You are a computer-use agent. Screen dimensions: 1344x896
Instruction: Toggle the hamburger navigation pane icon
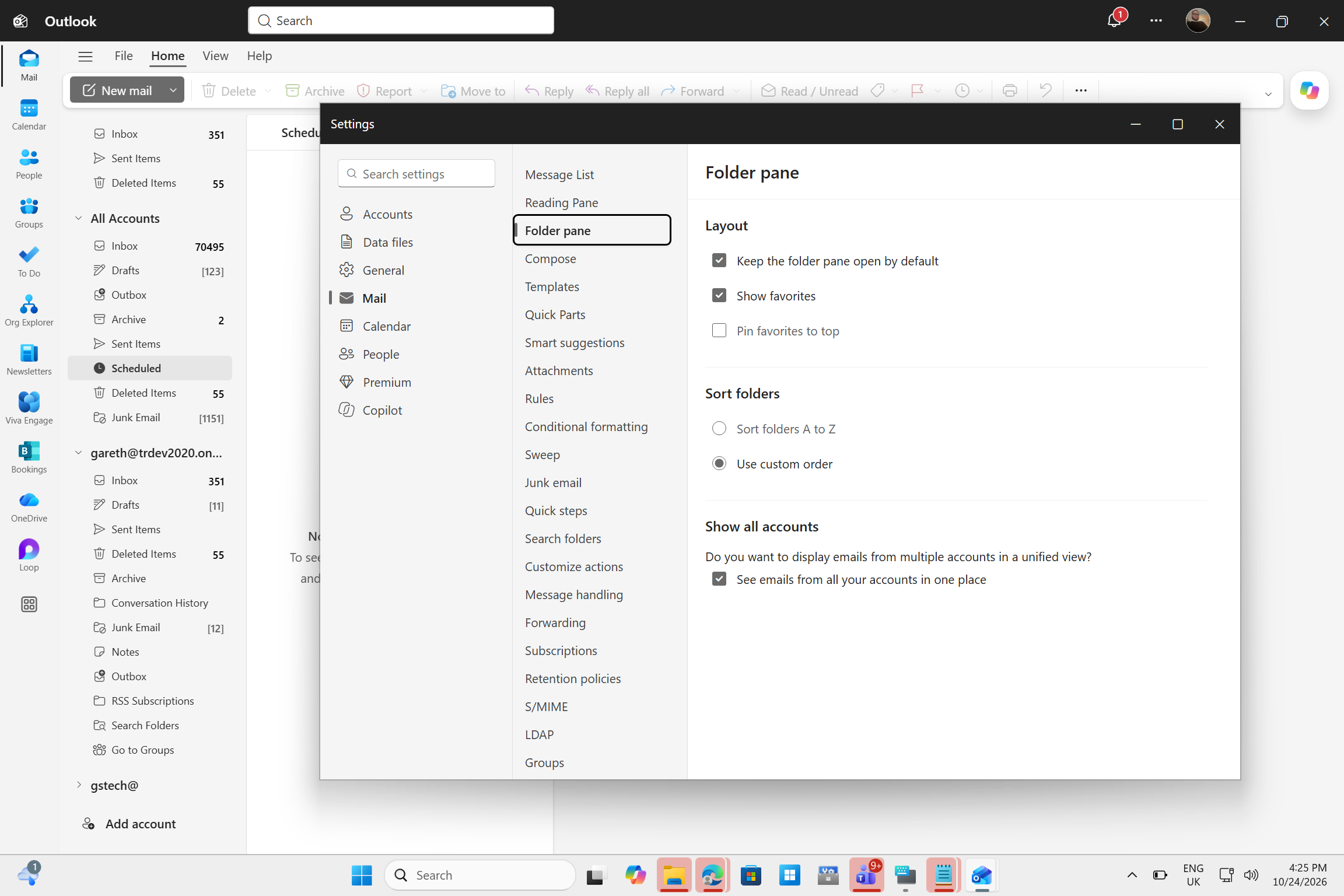point(85,56)
